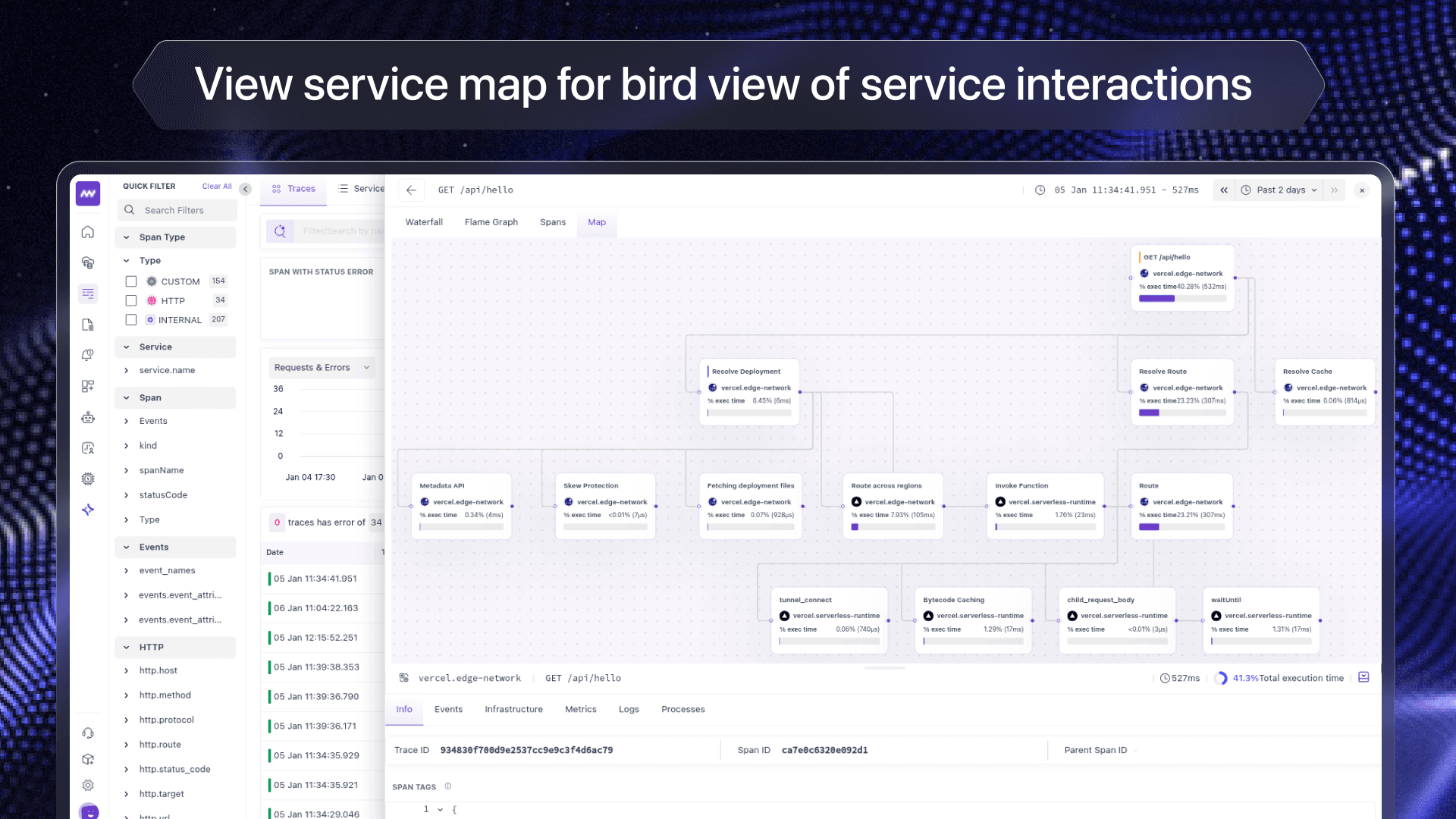Tick the INTERNAL span type checkbox
Screen dimensions: 1456x819
tap(131, 320)
